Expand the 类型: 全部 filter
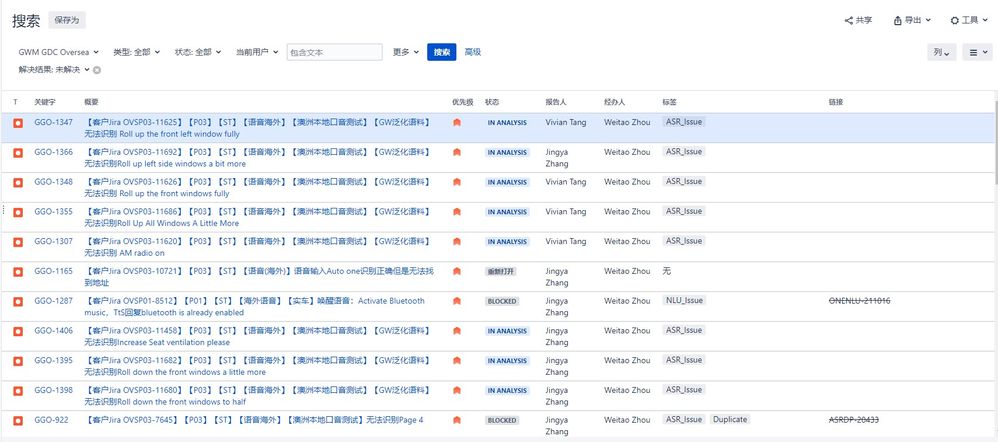 tap(136, 52)
